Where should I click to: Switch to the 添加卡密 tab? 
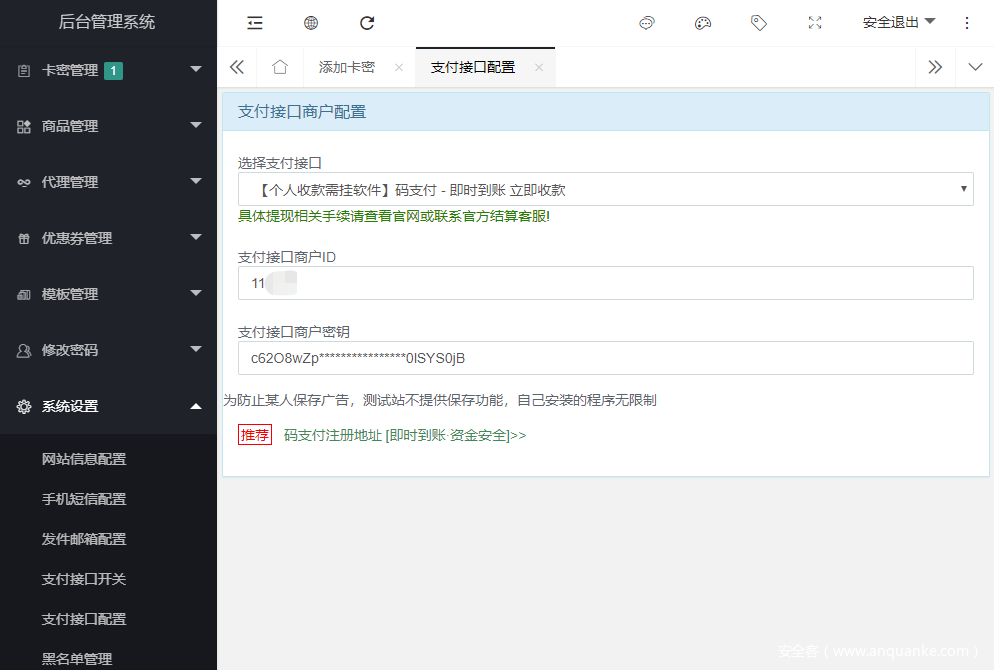[347, 67]
